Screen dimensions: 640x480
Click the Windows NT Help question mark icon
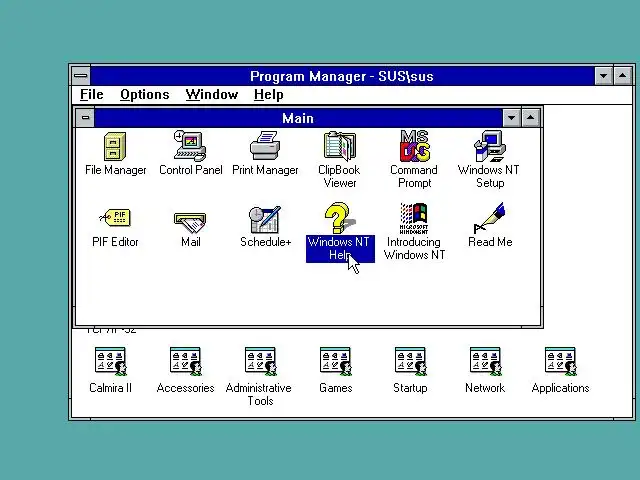tap(340, 218)
